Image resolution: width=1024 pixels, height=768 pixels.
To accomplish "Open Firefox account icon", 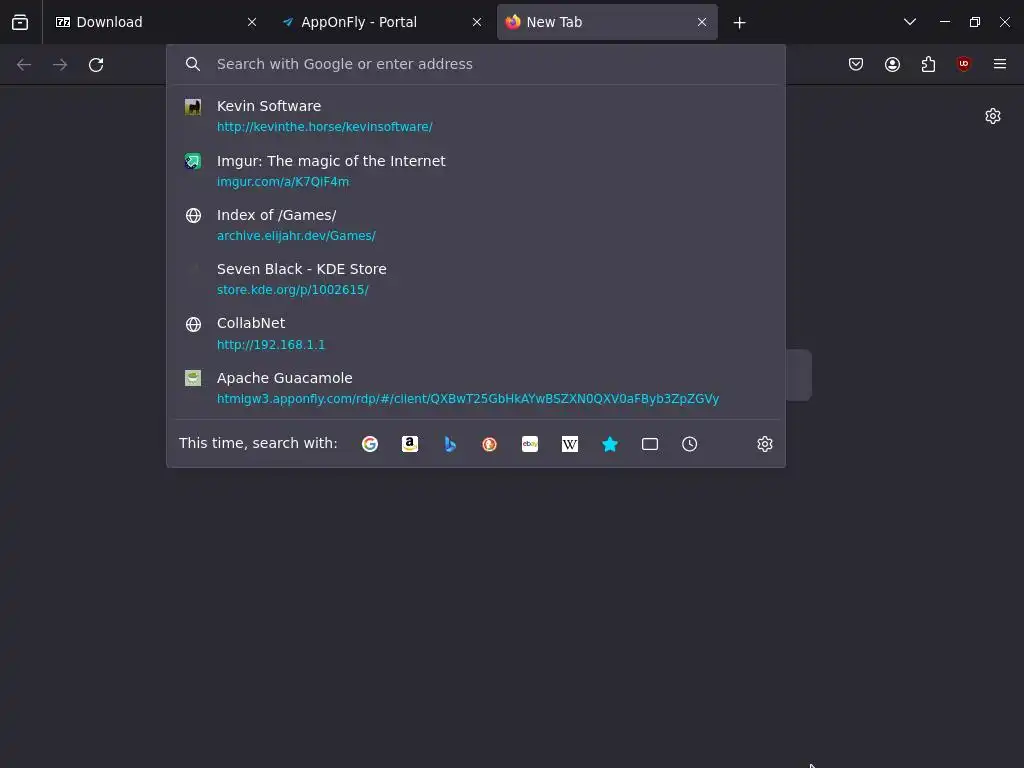I will pos(892,64).
